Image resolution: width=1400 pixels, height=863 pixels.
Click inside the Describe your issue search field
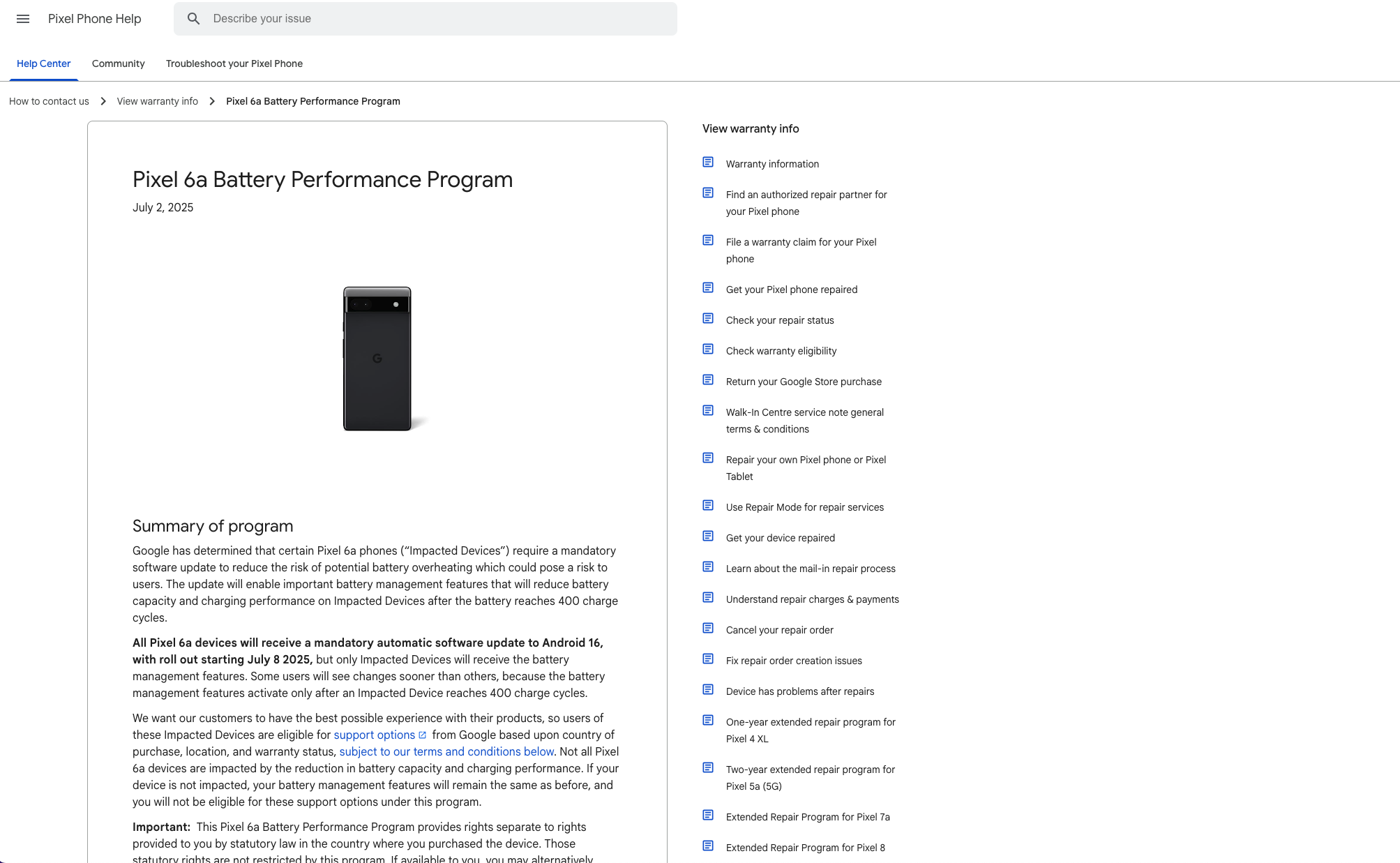point(426,18)
